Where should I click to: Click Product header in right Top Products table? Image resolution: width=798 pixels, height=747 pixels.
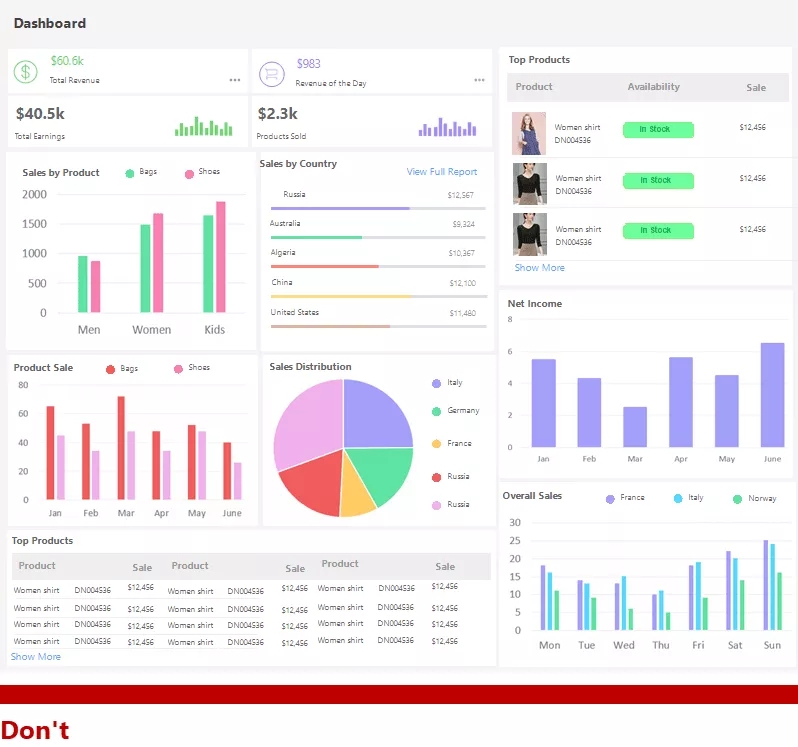click(533, 87)
